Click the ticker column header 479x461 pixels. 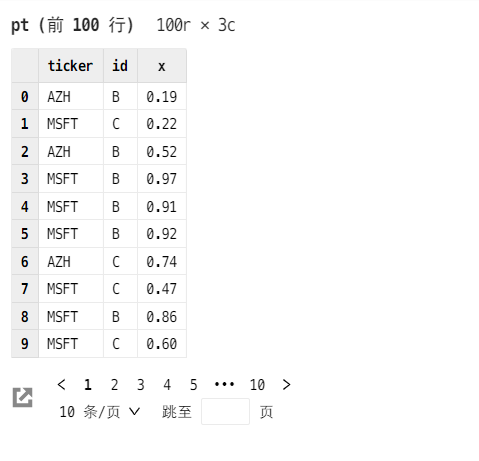tap(71, 66)
